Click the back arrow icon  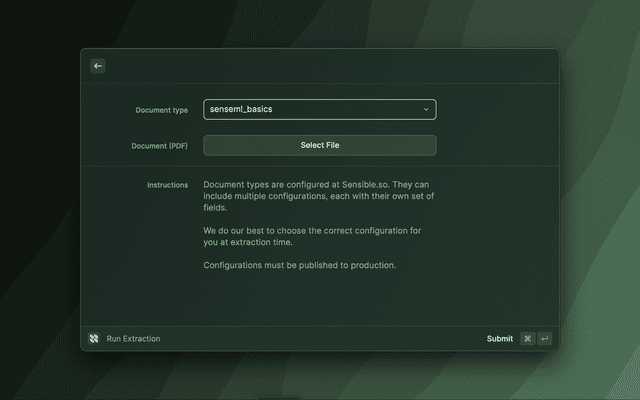(98, 66)
